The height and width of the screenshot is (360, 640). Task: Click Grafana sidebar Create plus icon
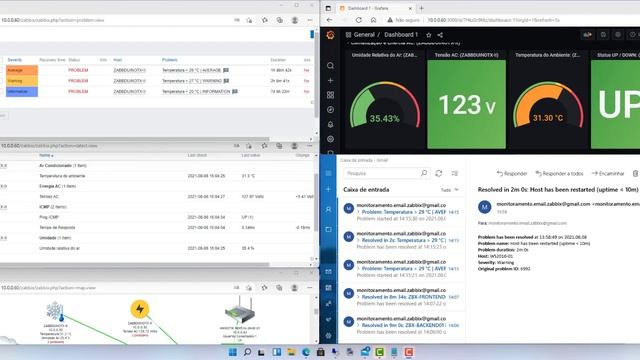[x=330, y=80]
